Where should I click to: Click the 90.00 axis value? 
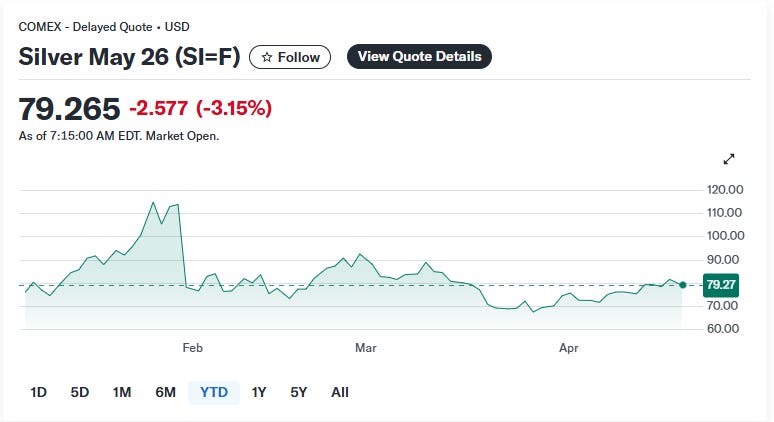pos(723,260)
